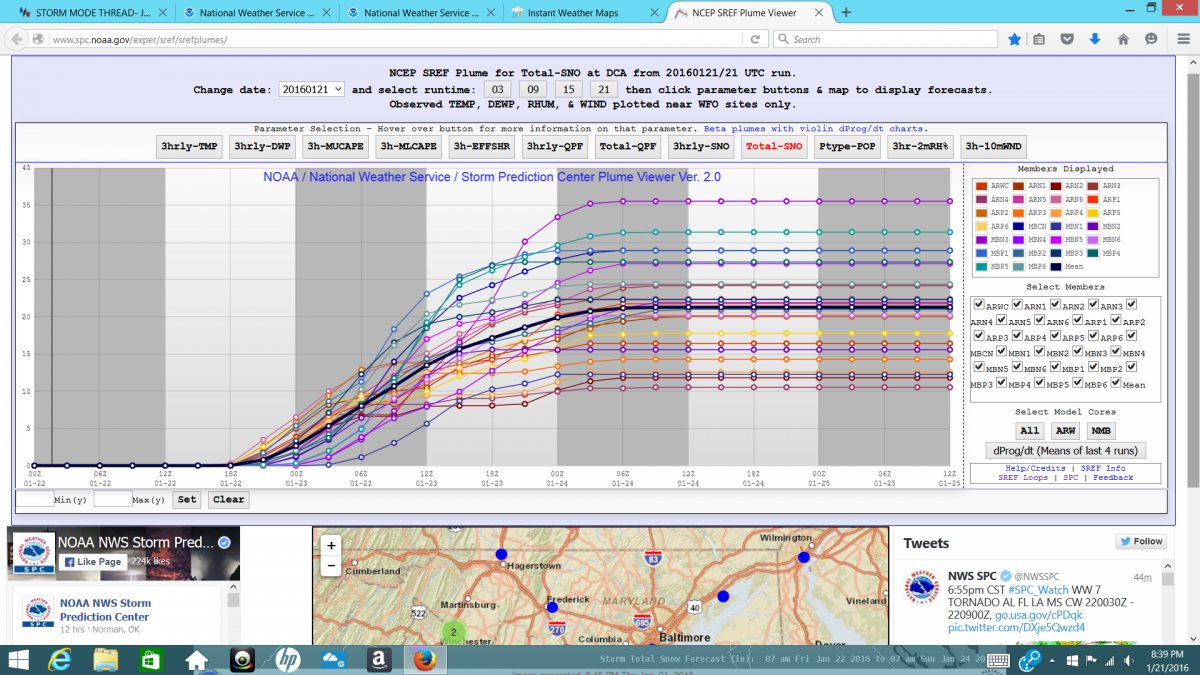Click the green cluster marker labeled 2
Viewport: 1200px width, 675px height.
pyautogui.click(x=452, y=632)
